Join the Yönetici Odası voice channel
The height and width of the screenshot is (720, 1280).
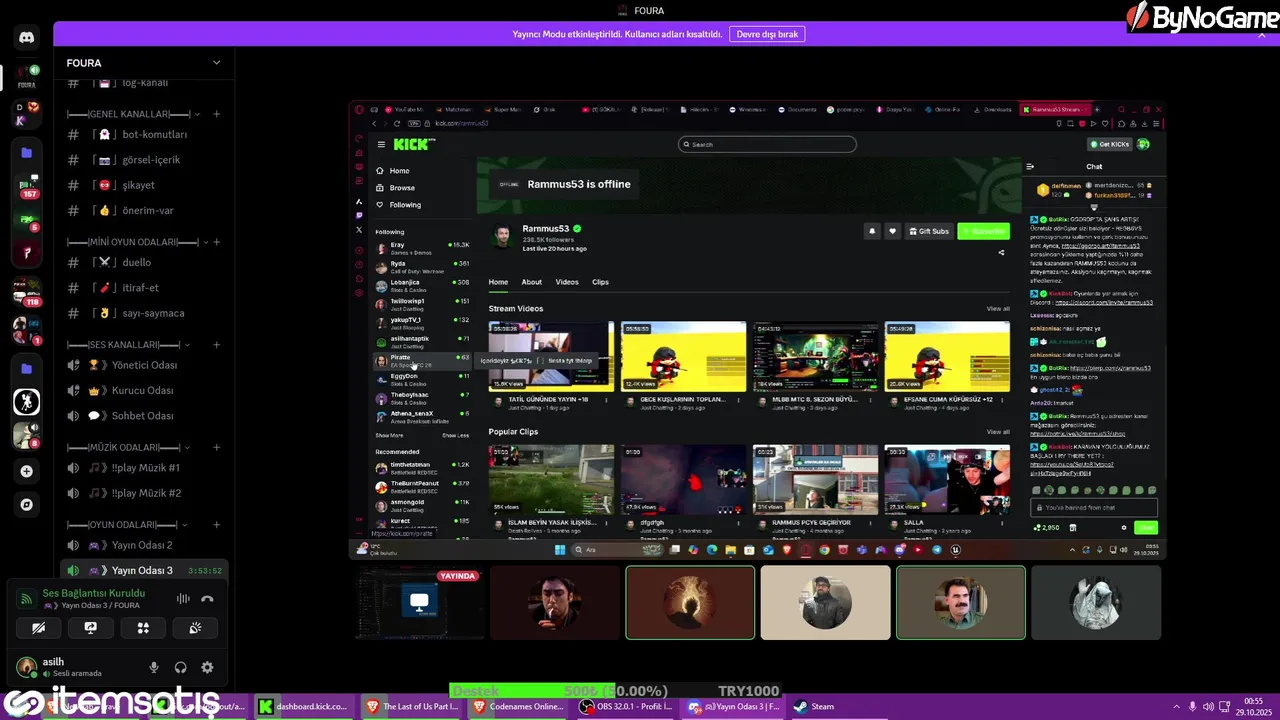tap(144, 365)
